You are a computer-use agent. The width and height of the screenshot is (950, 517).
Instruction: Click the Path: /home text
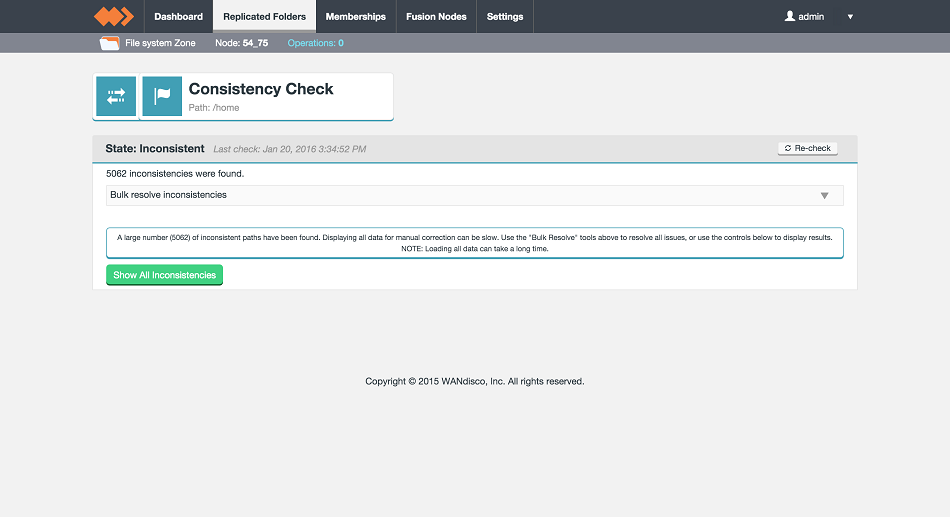[x=214, y=108]
